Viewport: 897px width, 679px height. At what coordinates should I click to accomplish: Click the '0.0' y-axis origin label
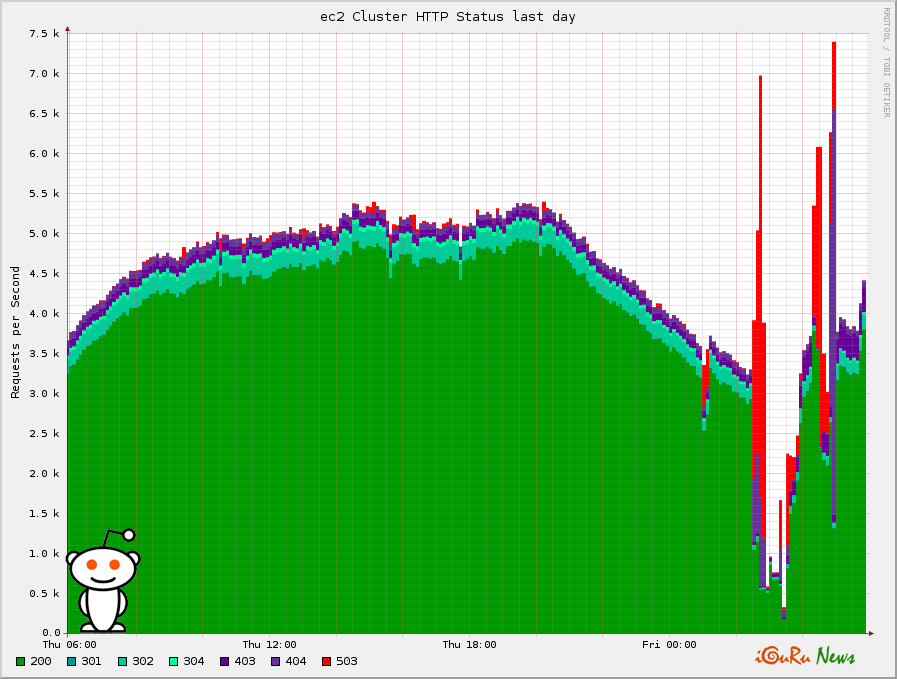click(x=50, y=633)
